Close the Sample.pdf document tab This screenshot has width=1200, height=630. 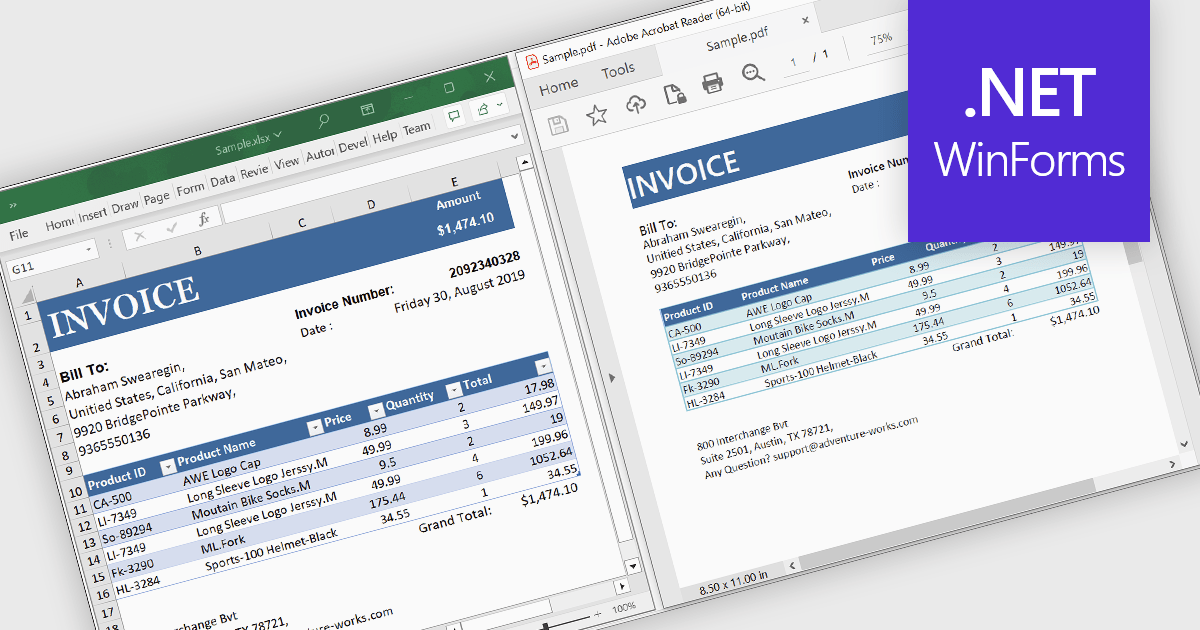pos(806,19)
